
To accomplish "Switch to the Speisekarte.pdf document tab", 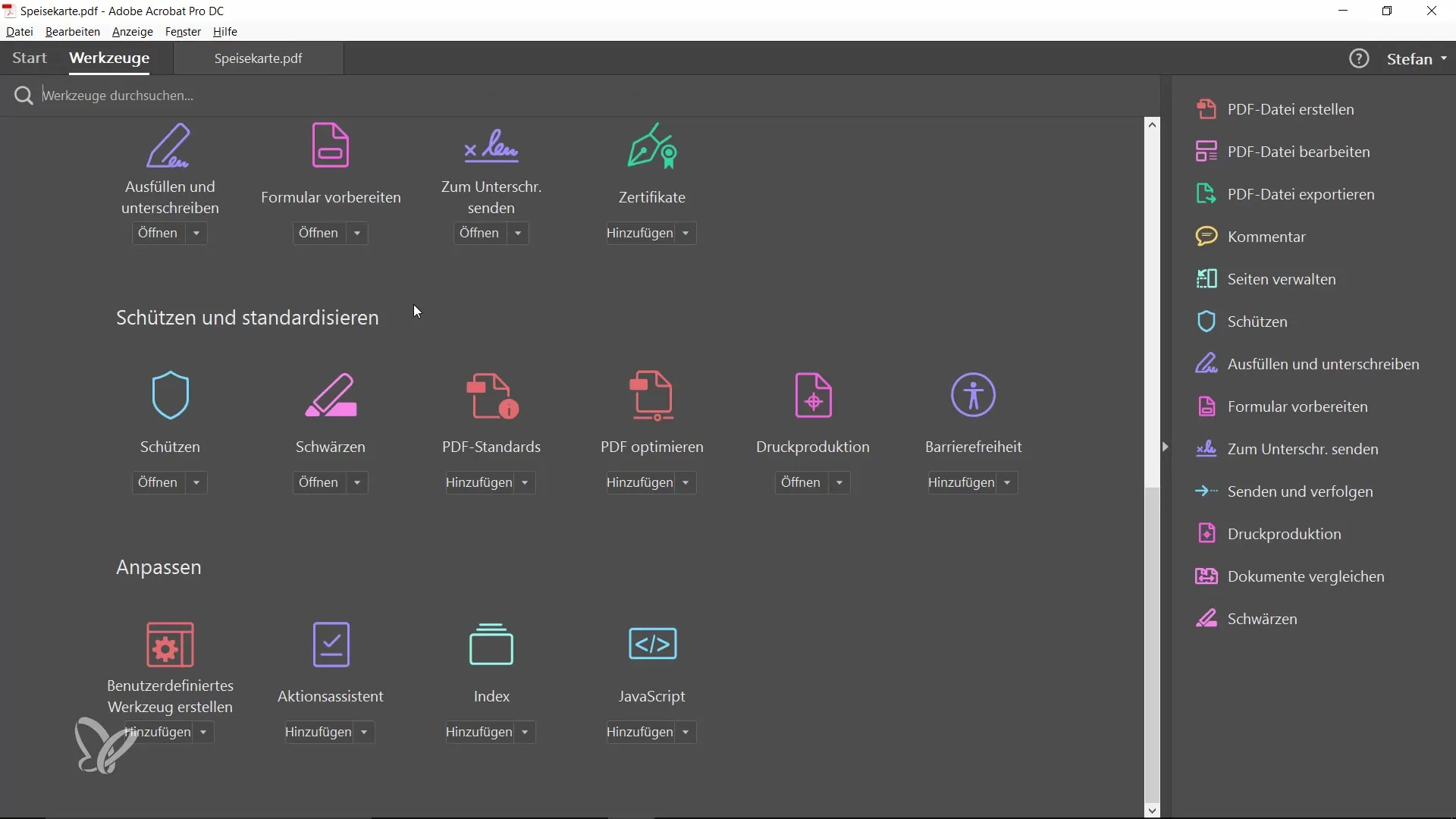I will tap(259, 58).
